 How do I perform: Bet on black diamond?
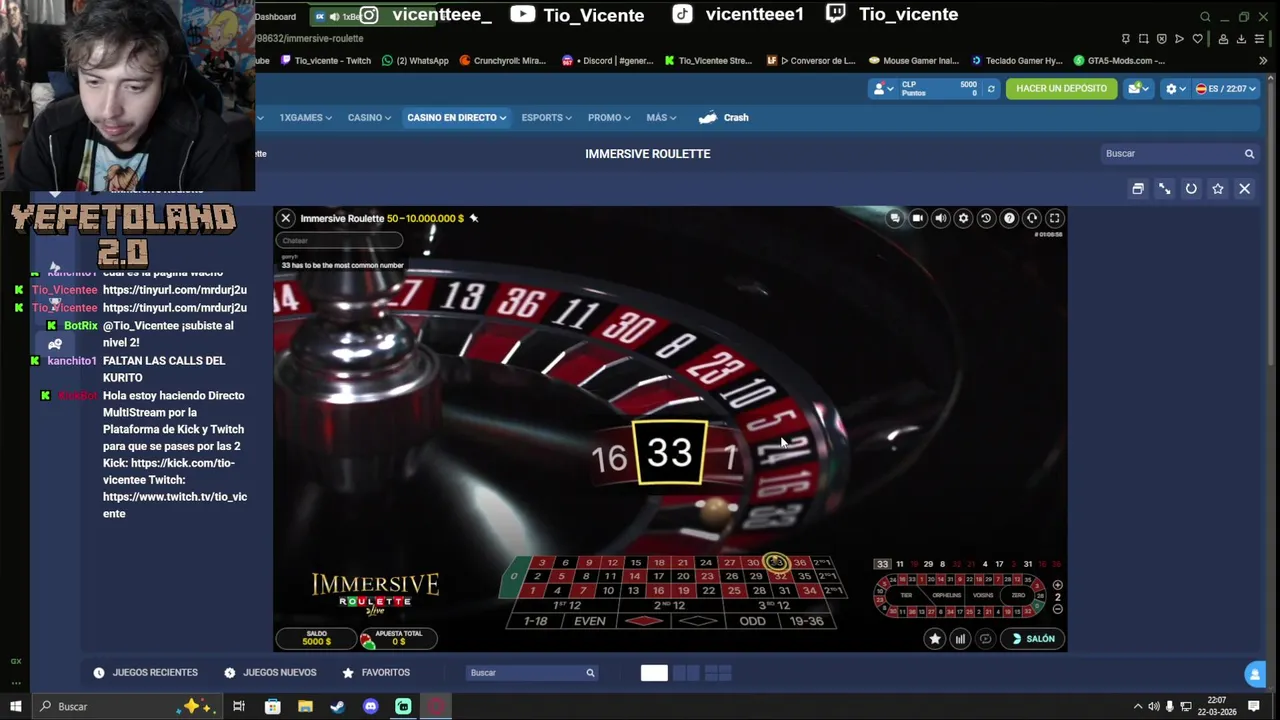698,621
